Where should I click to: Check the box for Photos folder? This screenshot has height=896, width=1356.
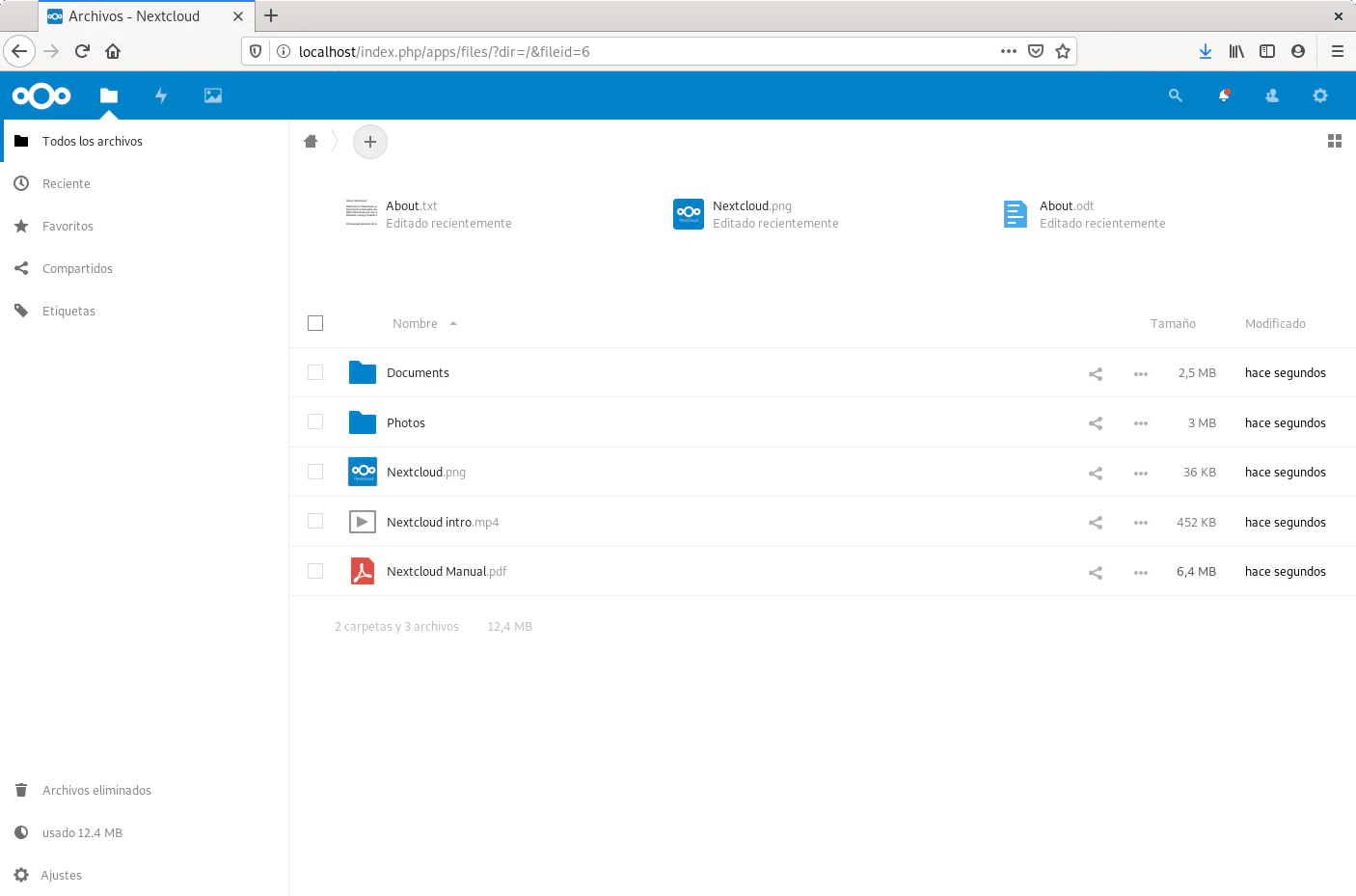[x=315, y=422]
